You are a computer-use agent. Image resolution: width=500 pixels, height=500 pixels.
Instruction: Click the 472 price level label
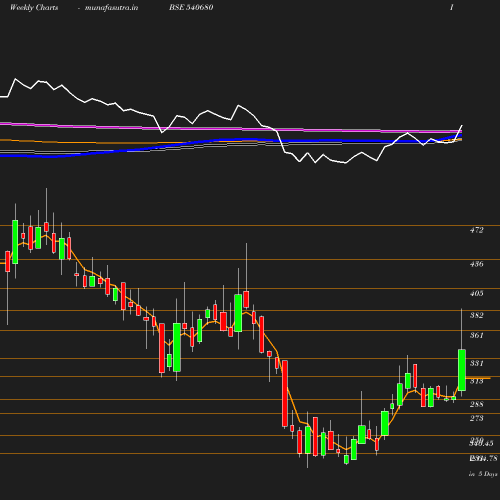coord(476,230)
